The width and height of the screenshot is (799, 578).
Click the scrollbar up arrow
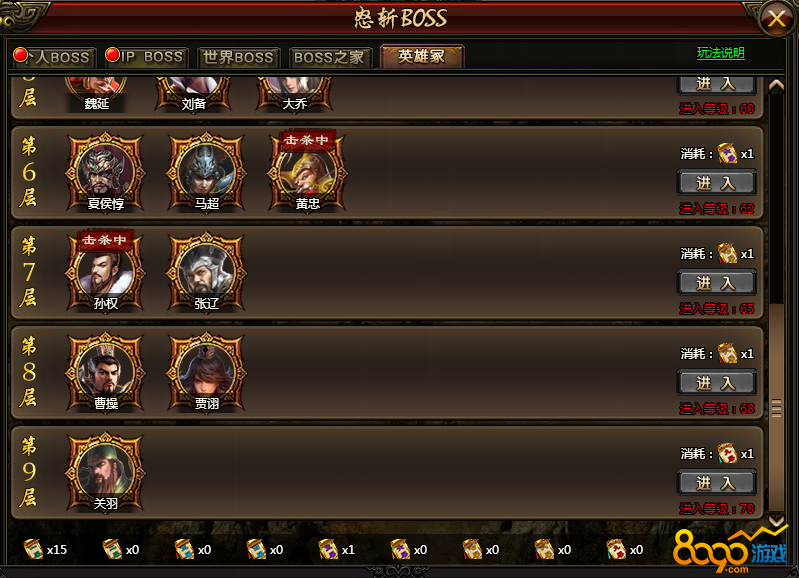pyautogui.click(x=776, y=85)
